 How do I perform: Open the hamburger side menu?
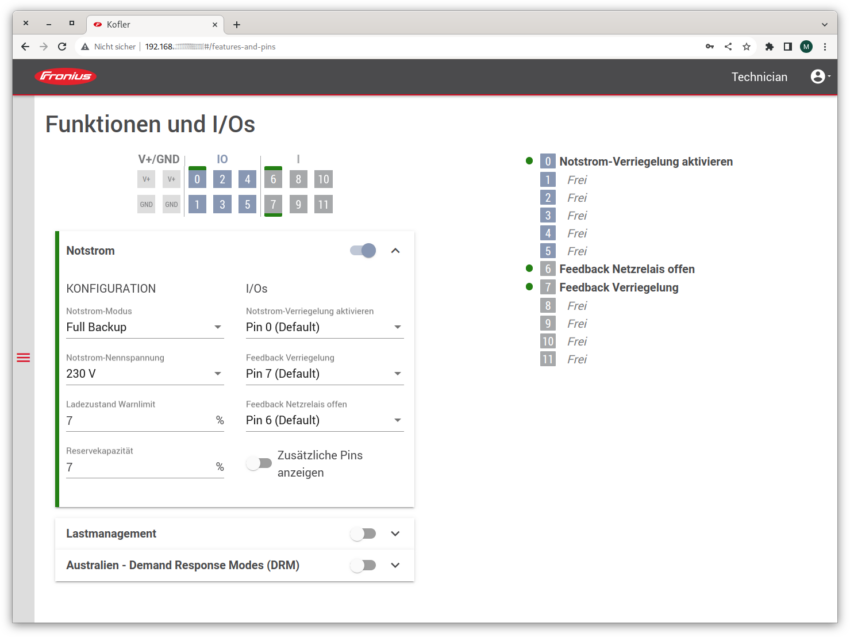23,358
